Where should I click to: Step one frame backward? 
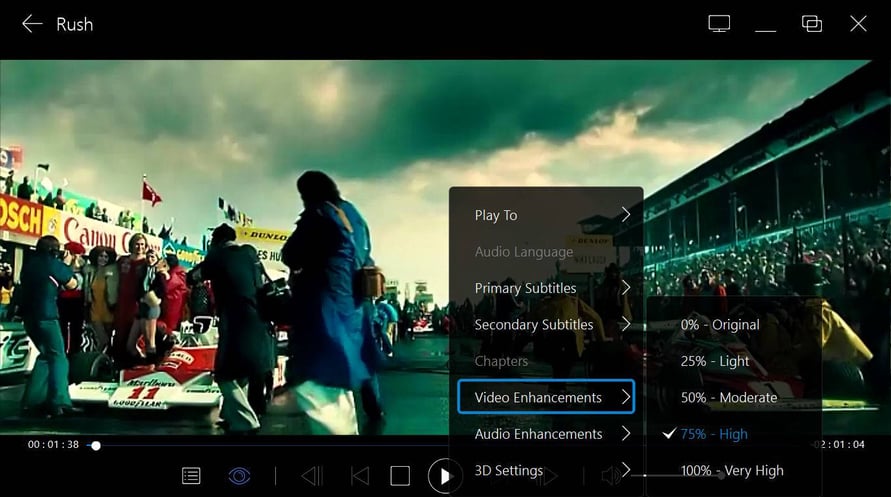312,476
